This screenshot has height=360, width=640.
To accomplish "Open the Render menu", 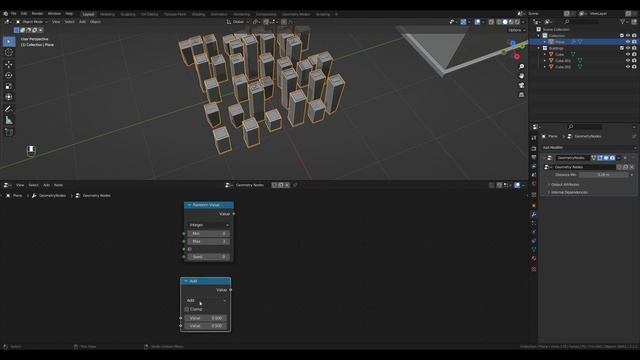I will (x=37, y=13).
